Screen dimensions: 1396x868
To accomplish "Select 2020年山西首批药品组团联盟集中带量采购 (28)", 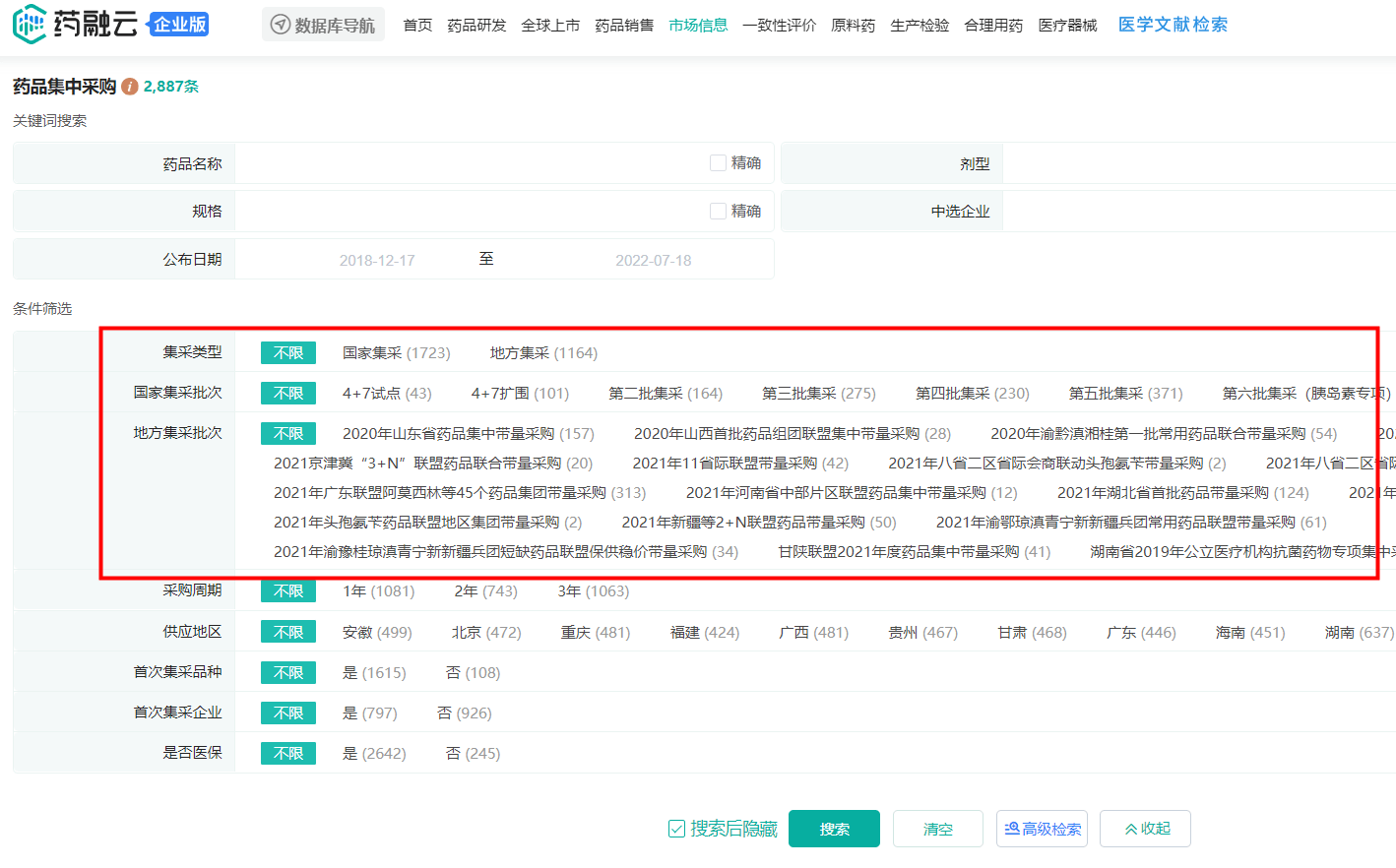I will pyautogui.click(x=793, y=433).
